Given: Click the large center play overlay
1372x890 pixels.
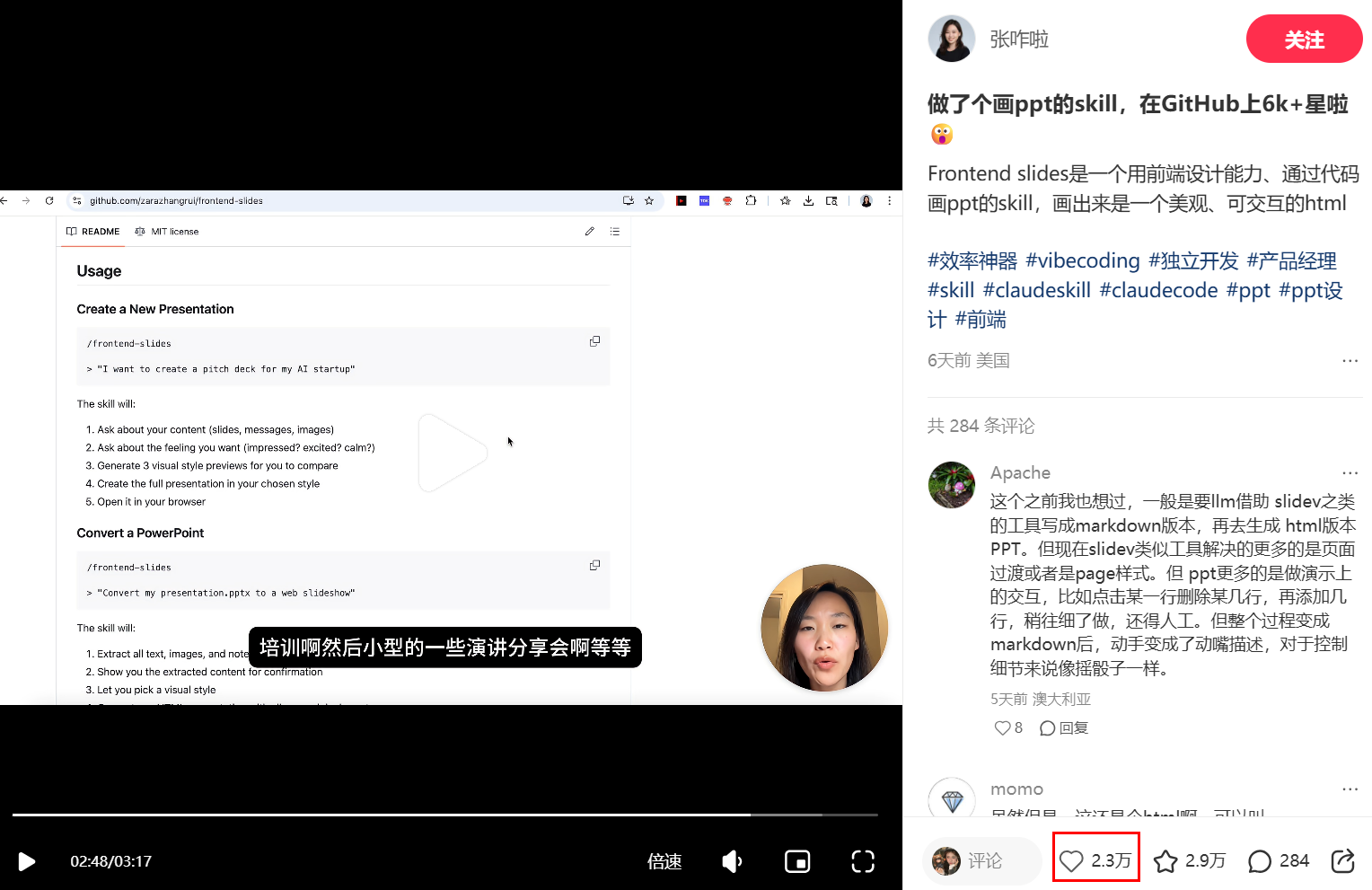Looking at the screenshot, I should tap(453, 453).
